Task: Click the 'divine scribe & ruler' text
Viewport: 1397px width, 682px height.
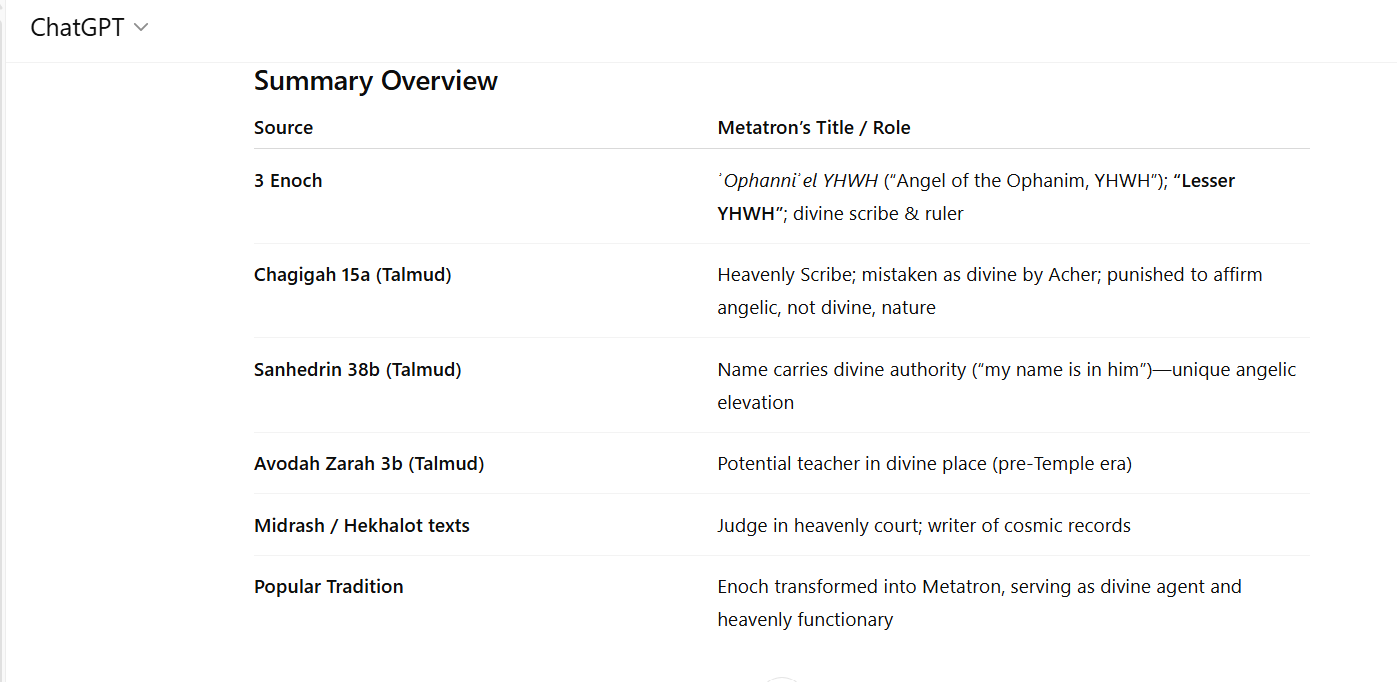Action: pyautogui.click(x=878, y=214)
